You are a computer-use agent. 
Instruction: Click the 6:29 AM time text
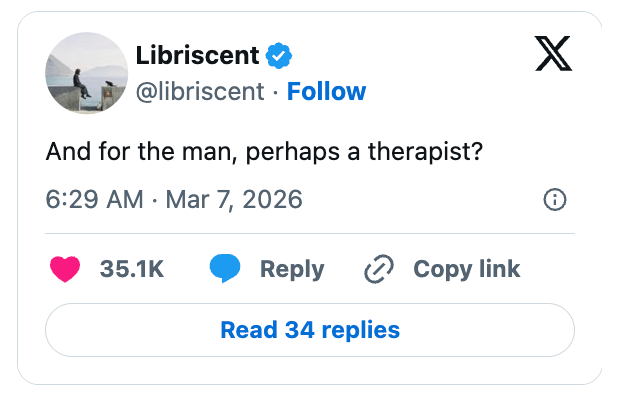[95, 199]
